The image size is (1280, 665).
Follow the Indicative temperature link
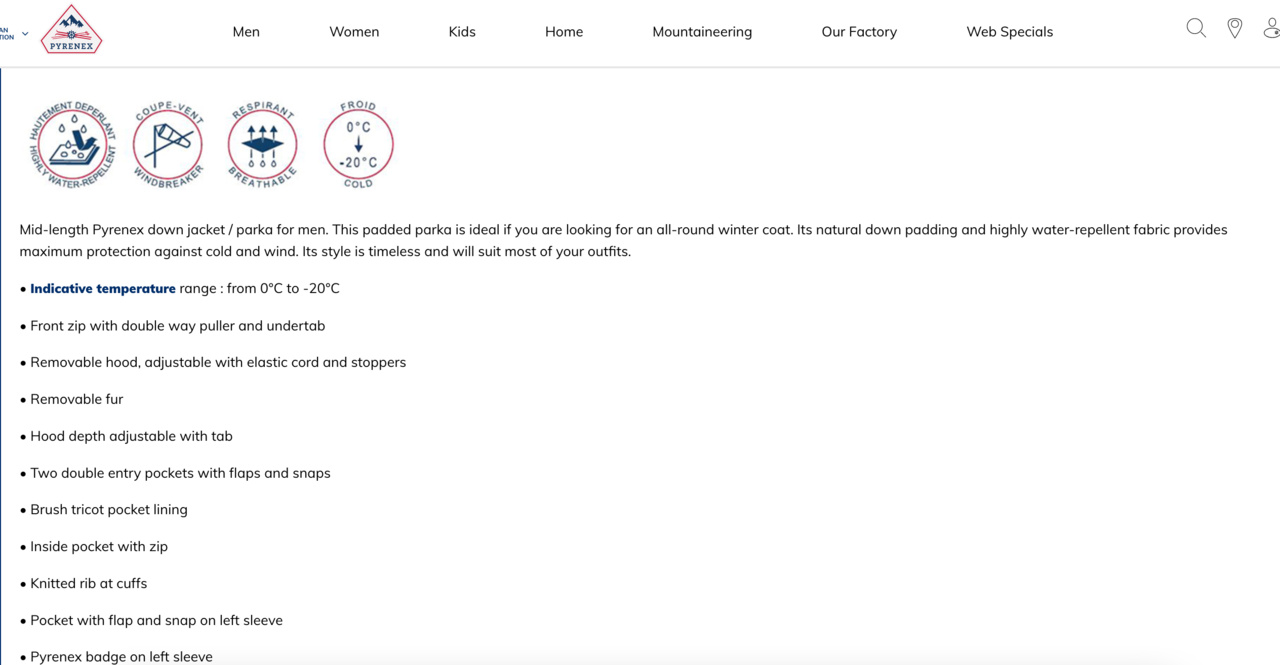coord(103,289)
